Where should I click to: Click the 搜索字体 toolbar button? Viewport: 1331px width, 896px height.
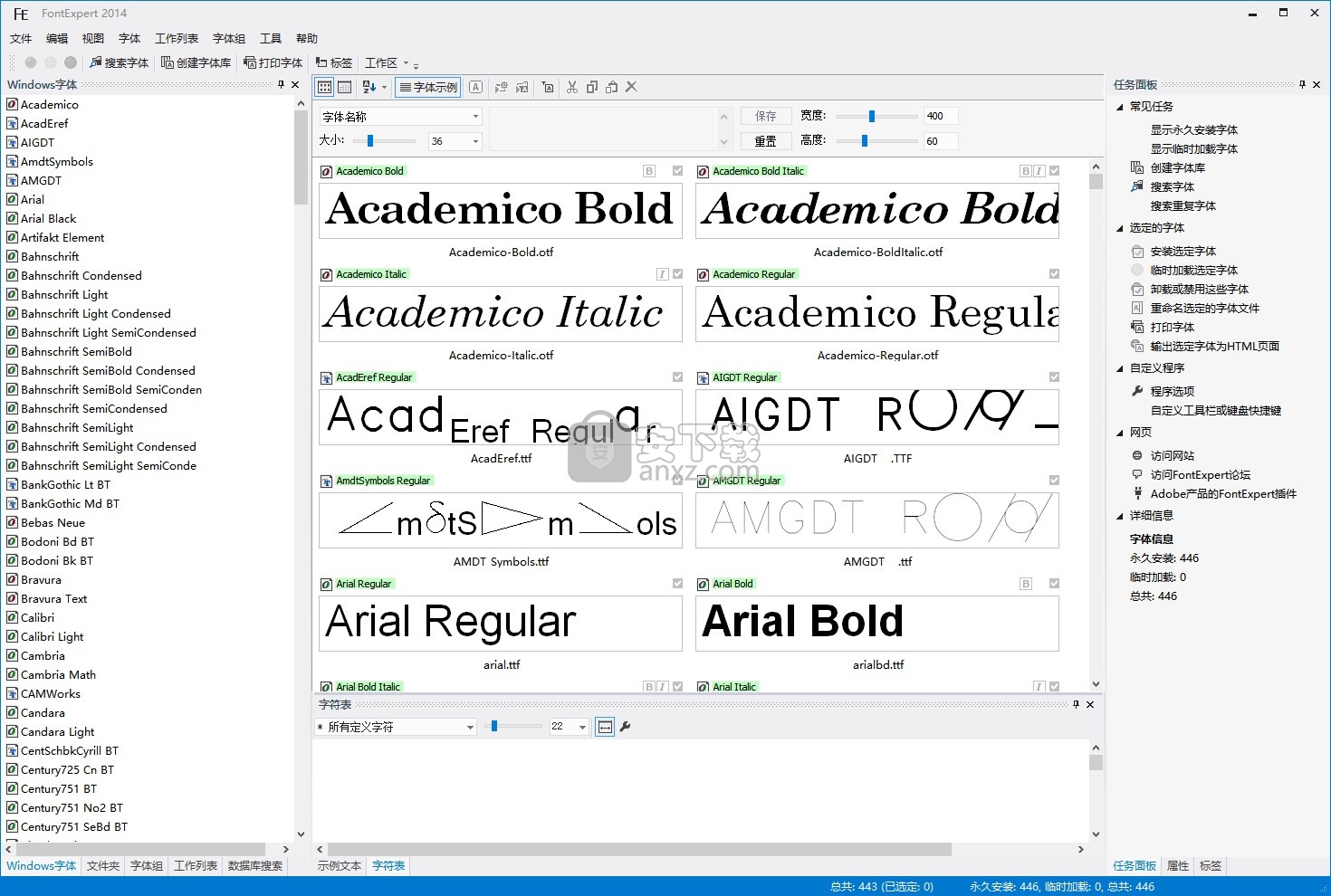119,62
